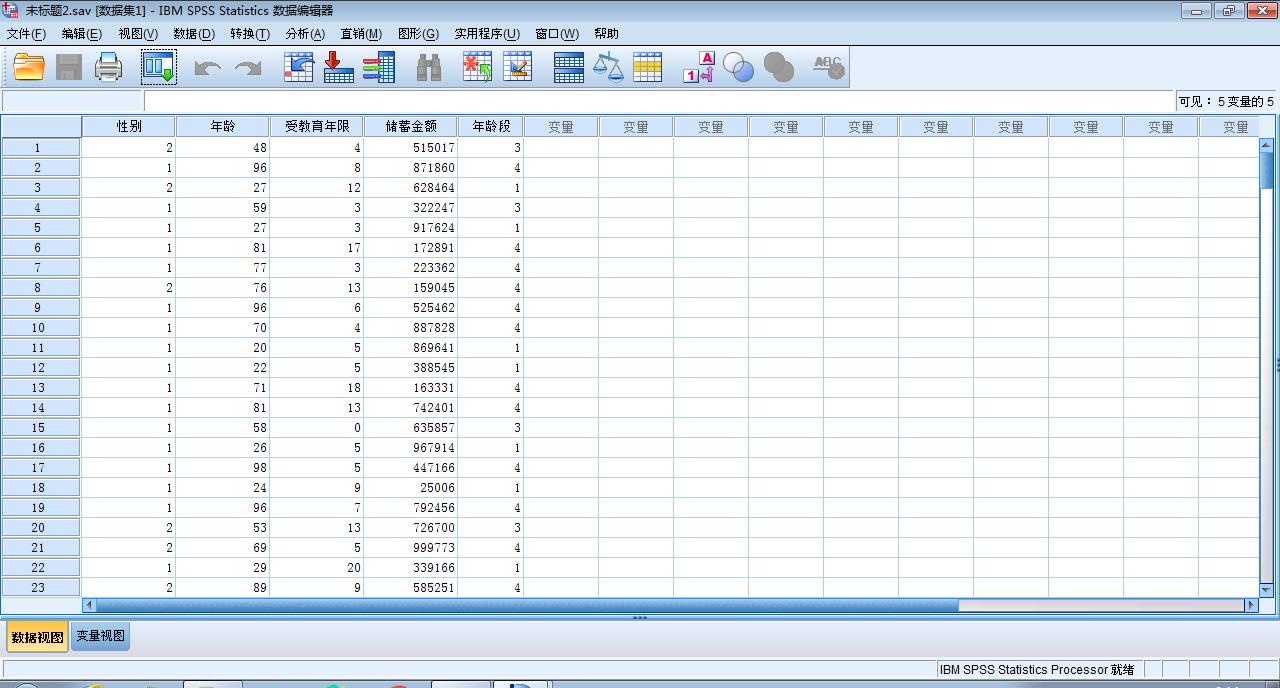Click the Go to case icon
Viewport: 1280px width, 688px height.
(299, 67)
